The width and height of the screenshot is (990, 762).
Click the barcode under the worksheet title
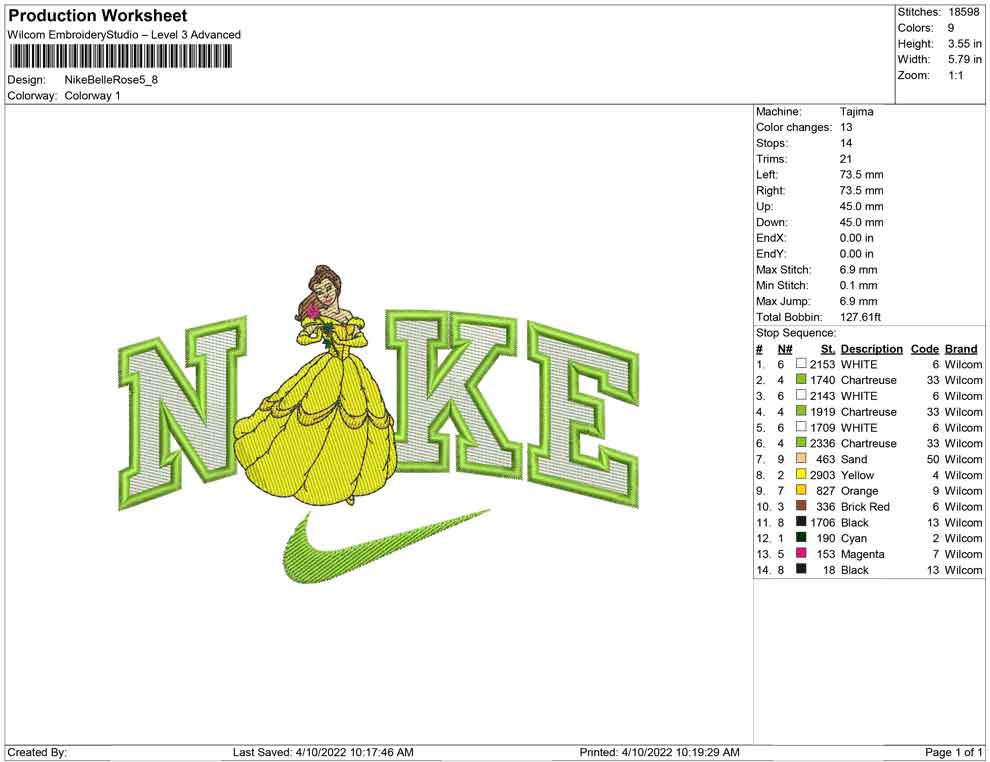121,56
